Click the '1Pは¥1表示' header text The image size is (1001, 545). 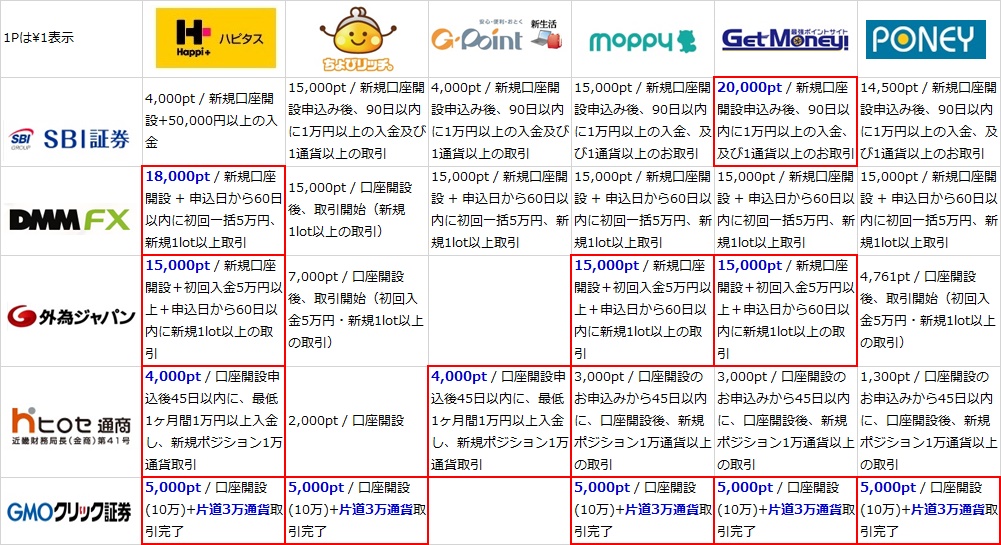click(x=38, y=38)
